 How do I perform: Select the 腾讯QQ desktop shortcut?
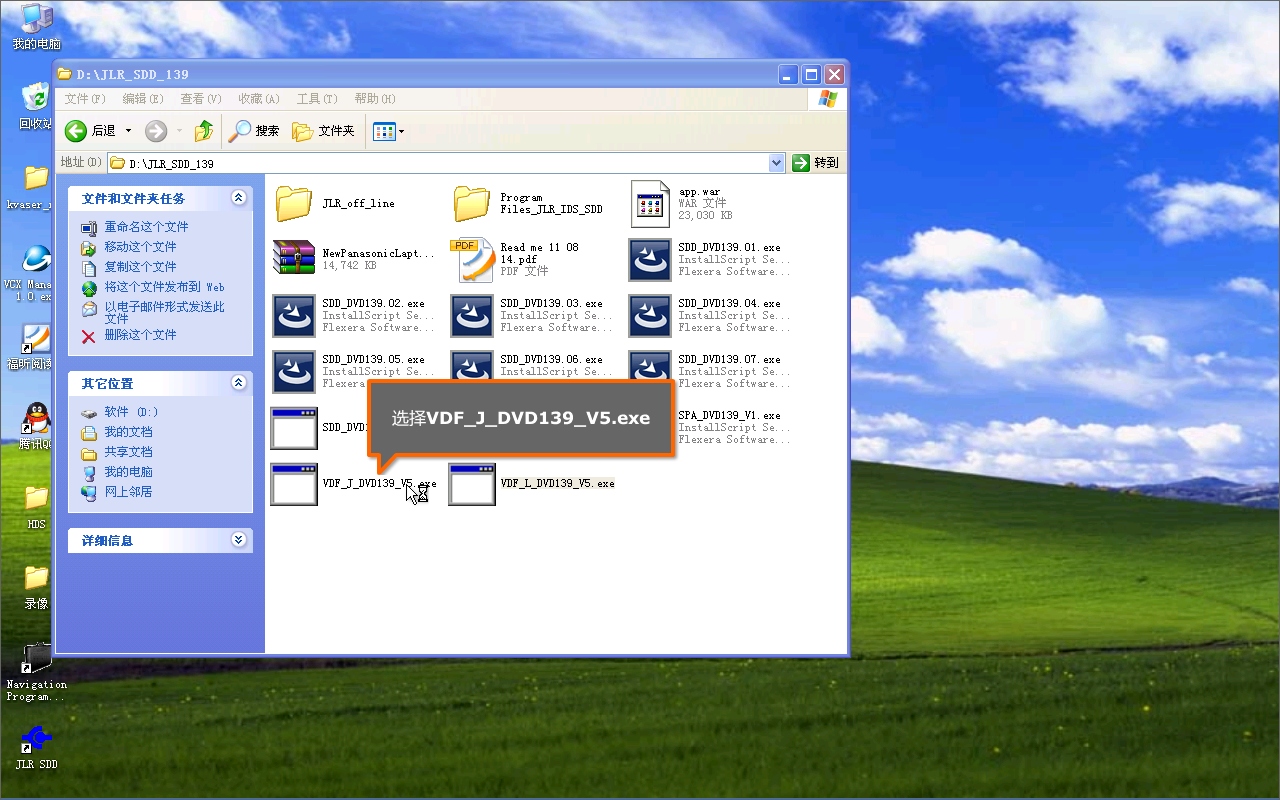click(36, 420)
